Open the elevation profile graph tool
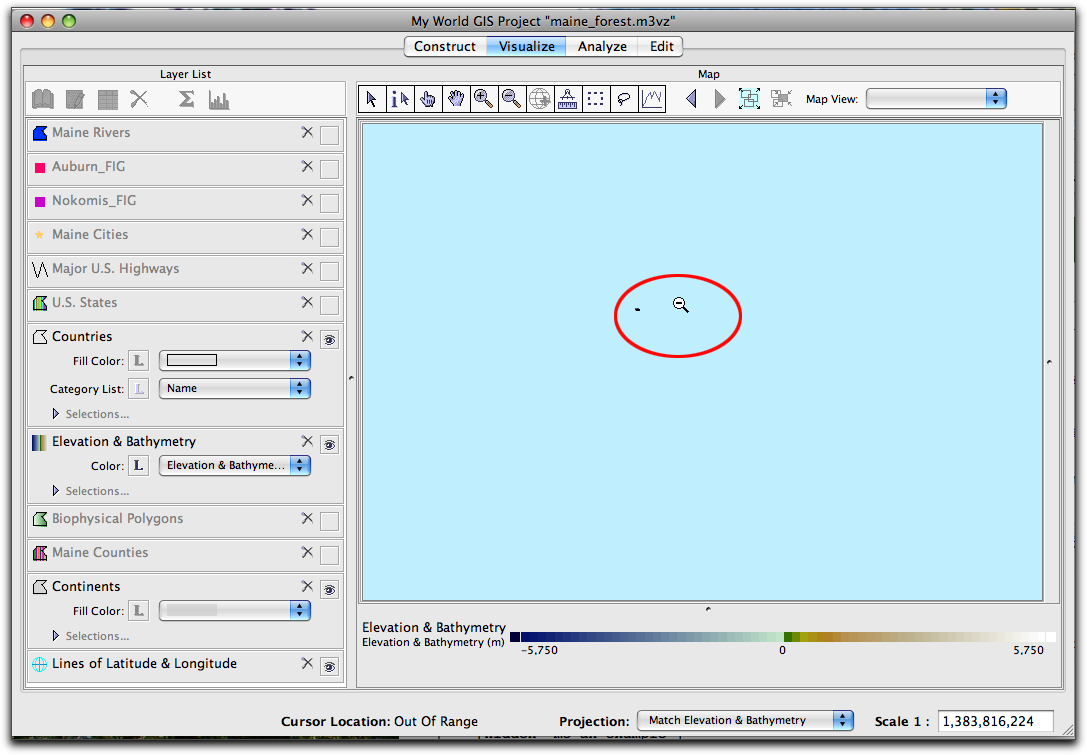The image size is (1087, 755). [x=652, y=99]
